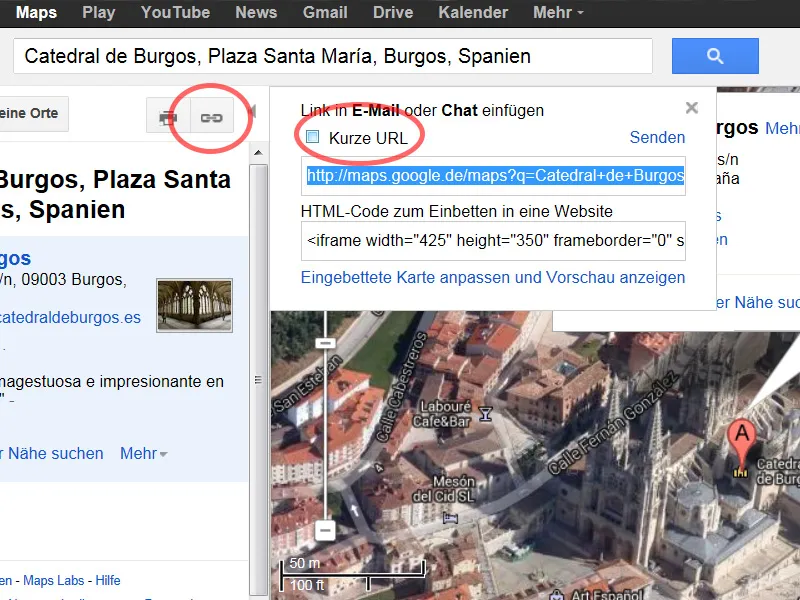Enable the Kurze URL checkbox
Image resolution: width=800 pixels, height=600 pixels.
(312, 137)
